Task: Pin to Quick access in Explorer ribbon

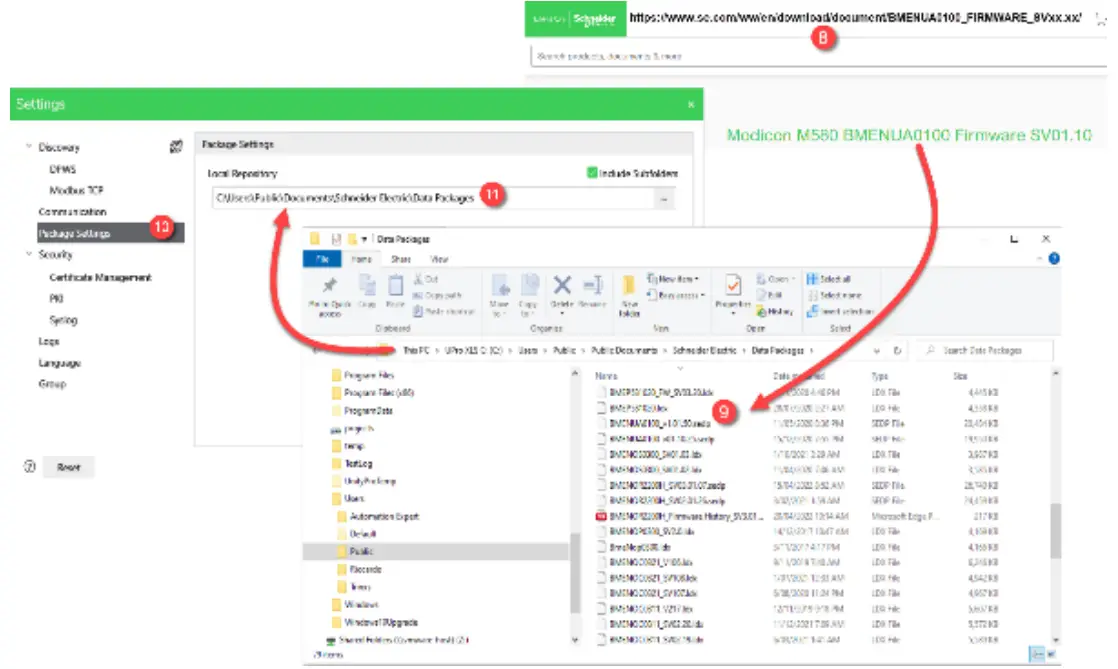Action: (329, 296)
